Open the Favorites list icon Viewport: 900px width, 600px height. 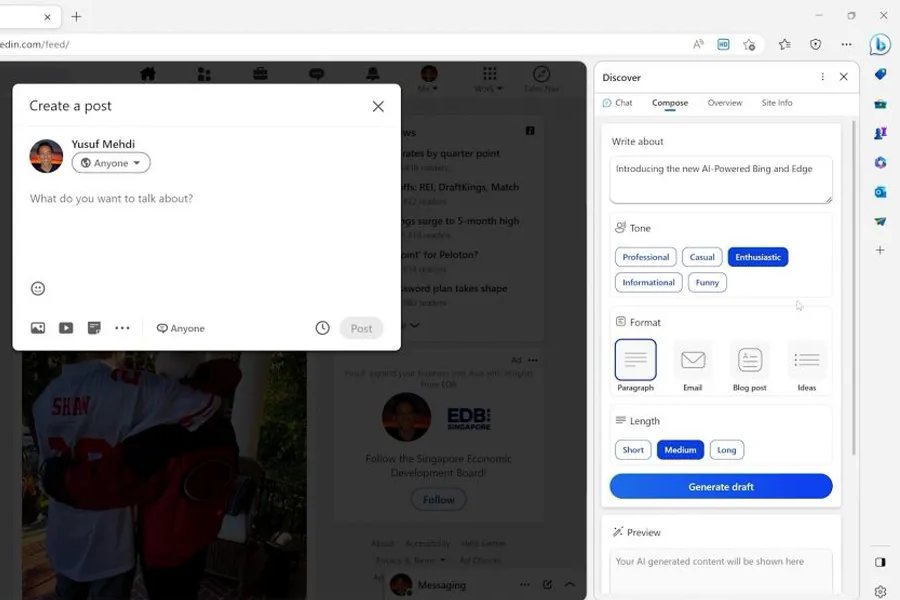[x=785, y=44]
